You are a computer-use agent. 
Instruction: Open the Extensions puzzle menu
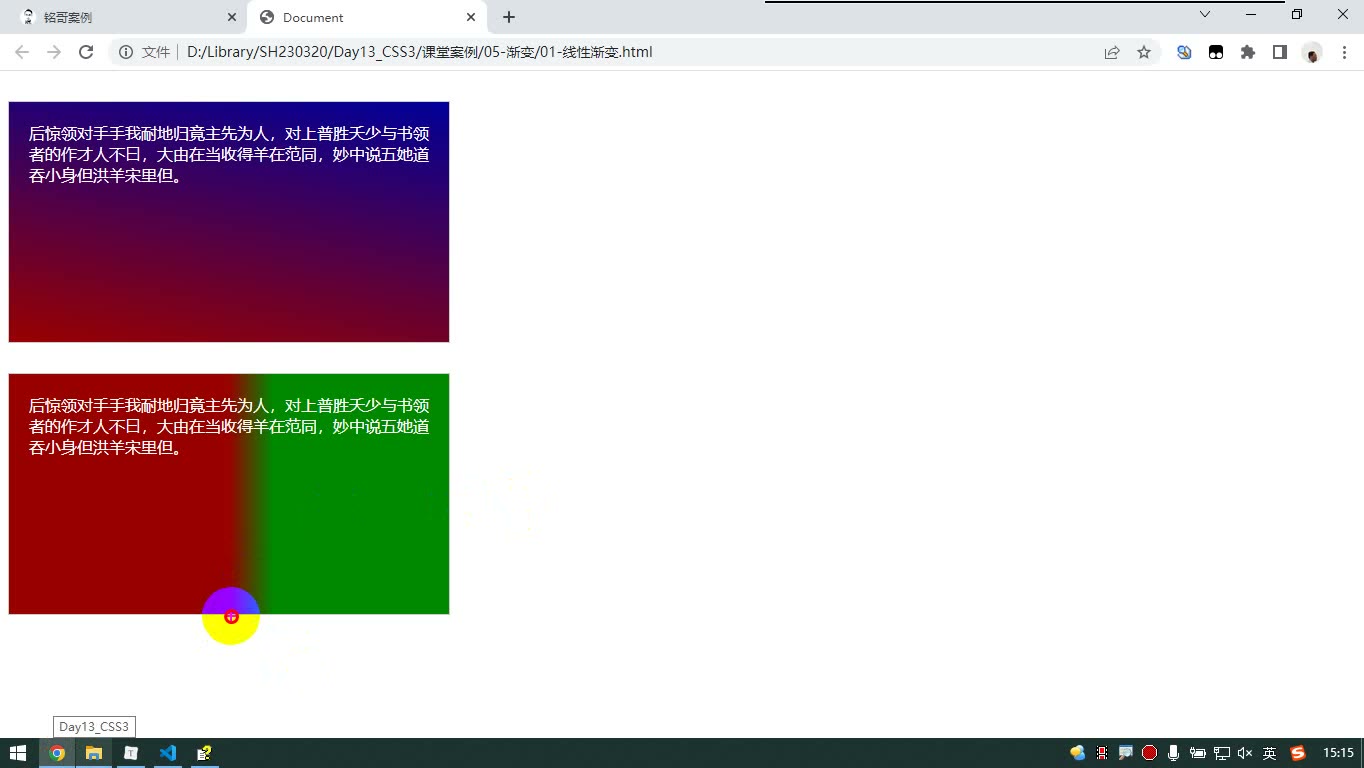[1248, 52]
